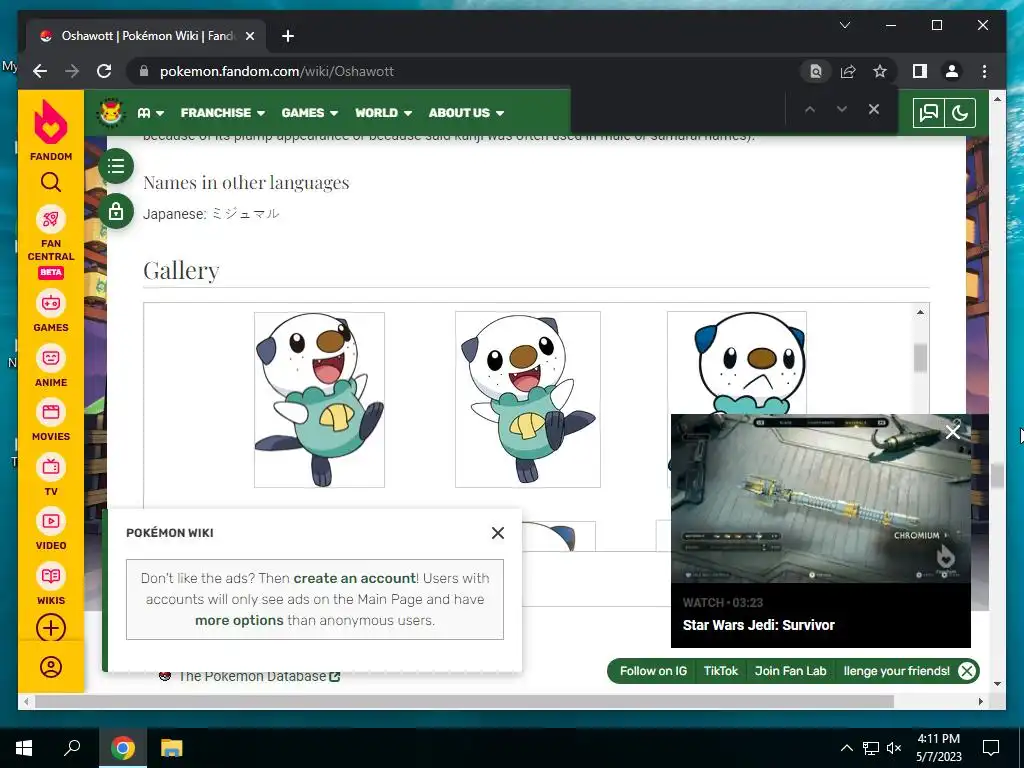Image resolution: width=1024 pixels, height=768 pixels.
Task: Open the Wikis sidebar icon
Action: (51, 576)
